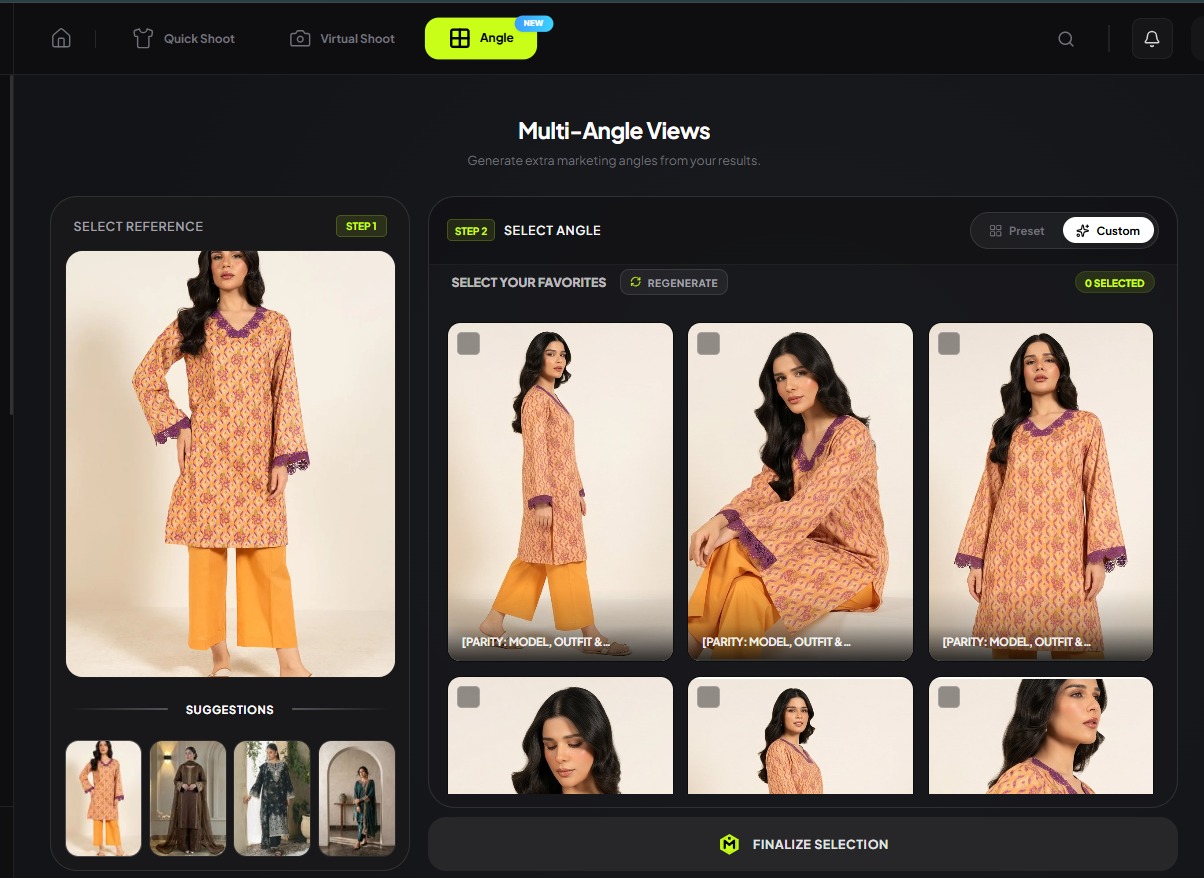Click the Angle grid icon
Image resolution: width=1204 pixels, height=878 pixels.
point(459,38)
